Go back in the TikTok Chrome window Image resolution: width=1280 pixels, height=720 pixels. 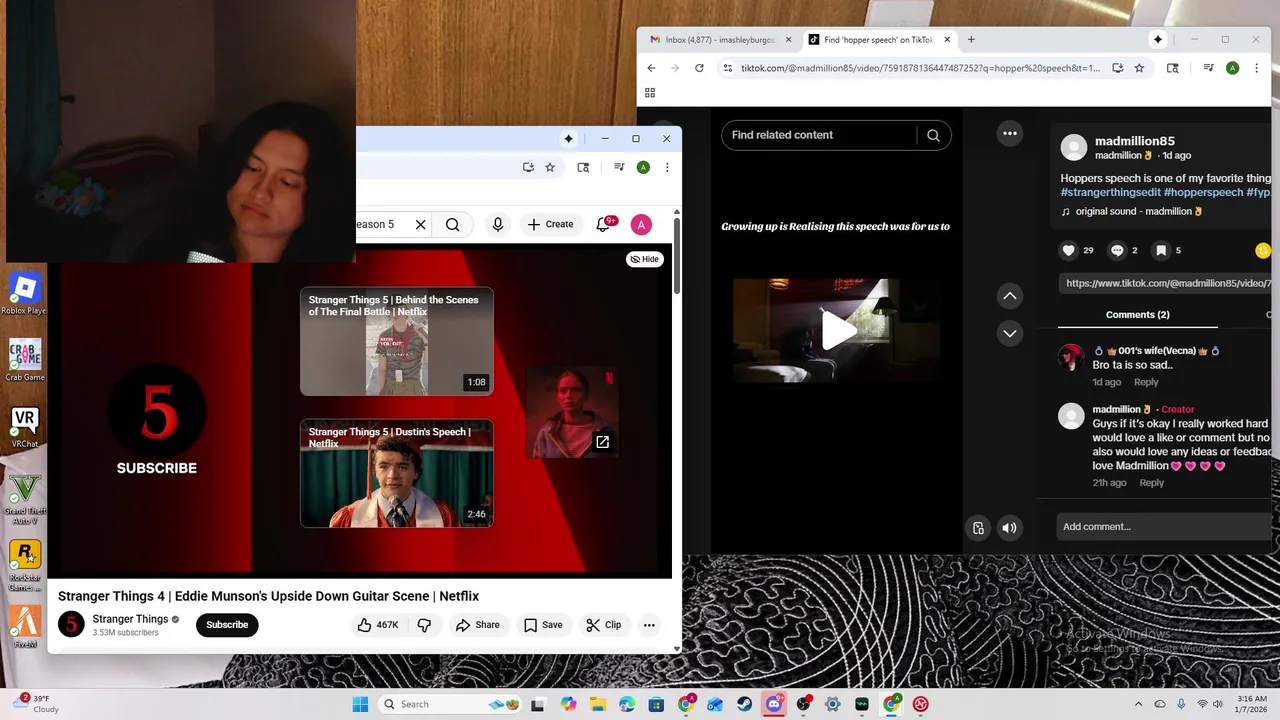(651, 68)
